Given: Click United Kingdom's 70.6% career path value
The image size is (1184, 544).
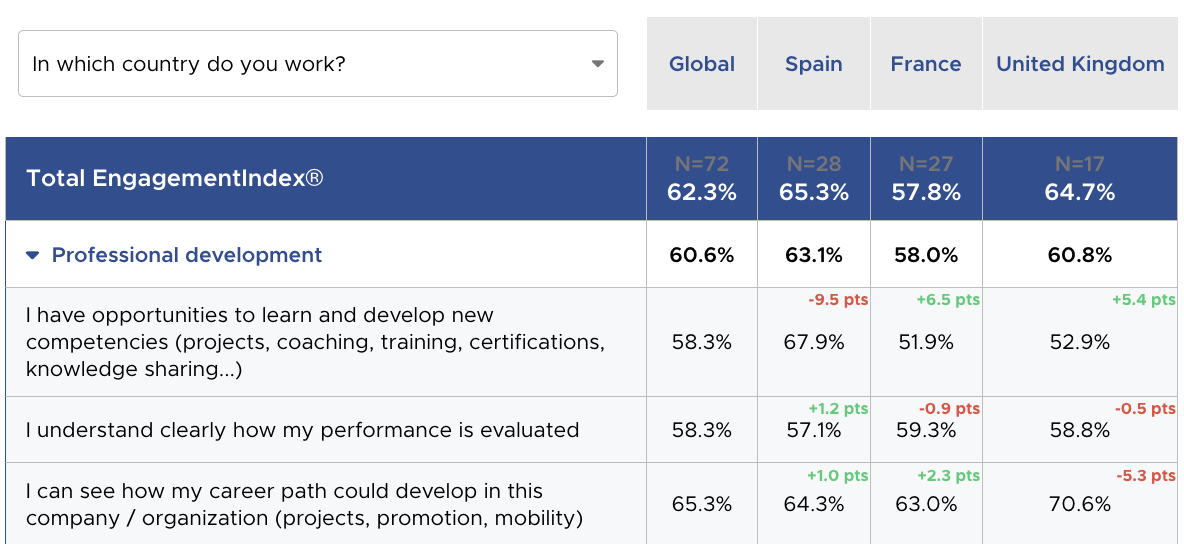Looking at the screenshot, I should click(1080, 504).
